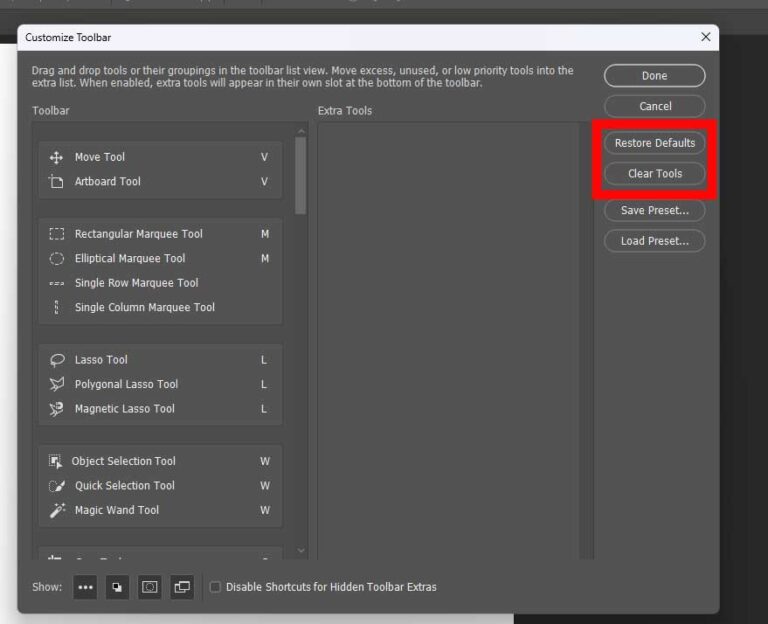Click the Quick Selection Tool shortcut W
Screen dimensions: 768x624
coord(265,486)
